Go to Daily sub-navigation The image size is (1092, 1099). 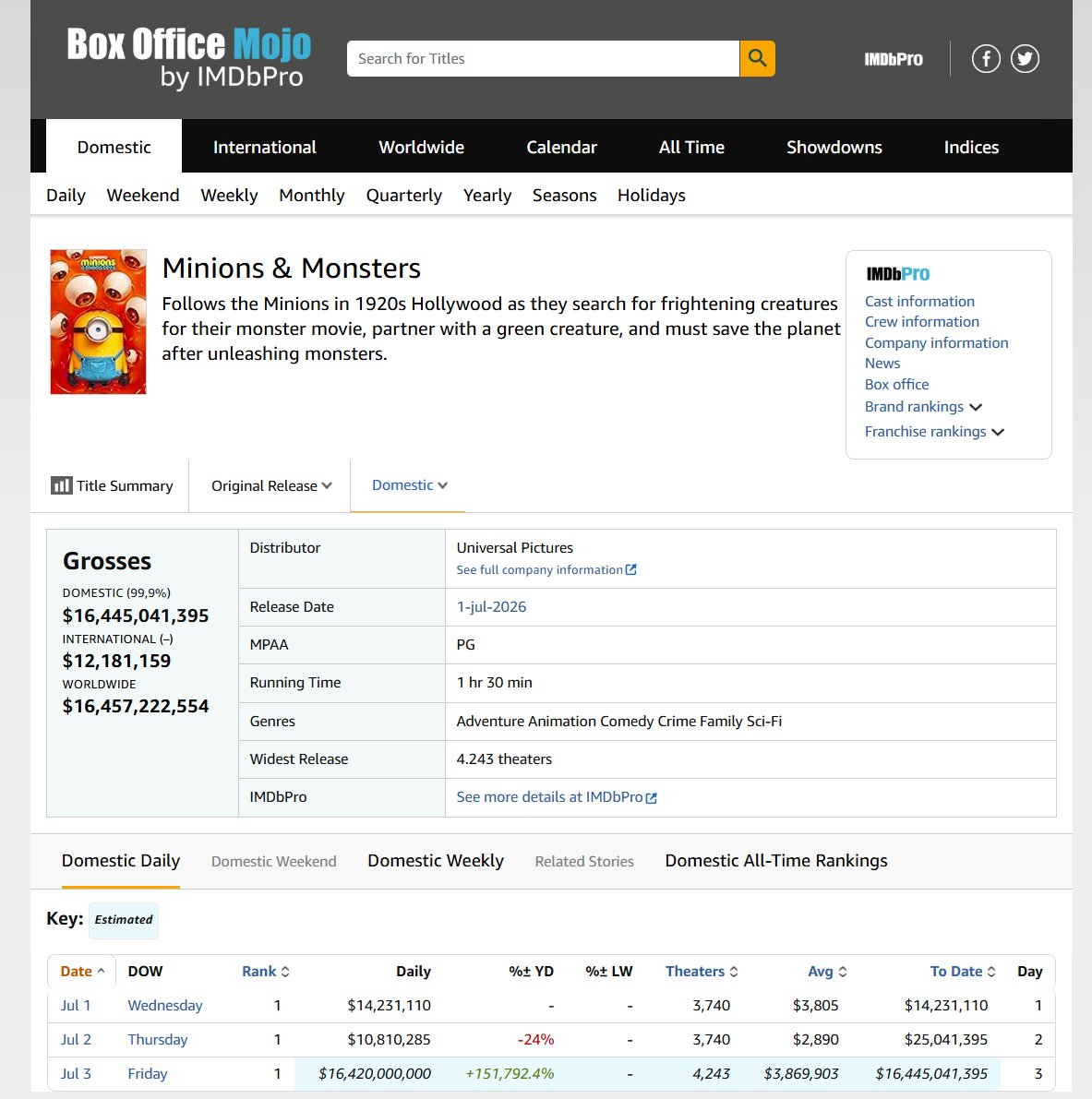pyautogui.click(x=66, y=196)
